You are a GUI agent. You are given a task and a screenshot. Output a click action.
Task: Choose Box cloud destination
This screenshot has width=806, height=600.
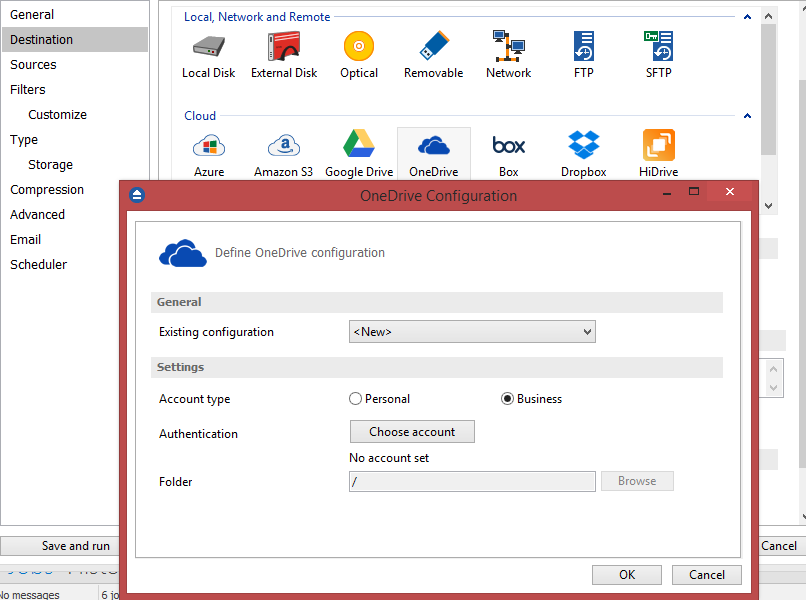click(508, 154)
